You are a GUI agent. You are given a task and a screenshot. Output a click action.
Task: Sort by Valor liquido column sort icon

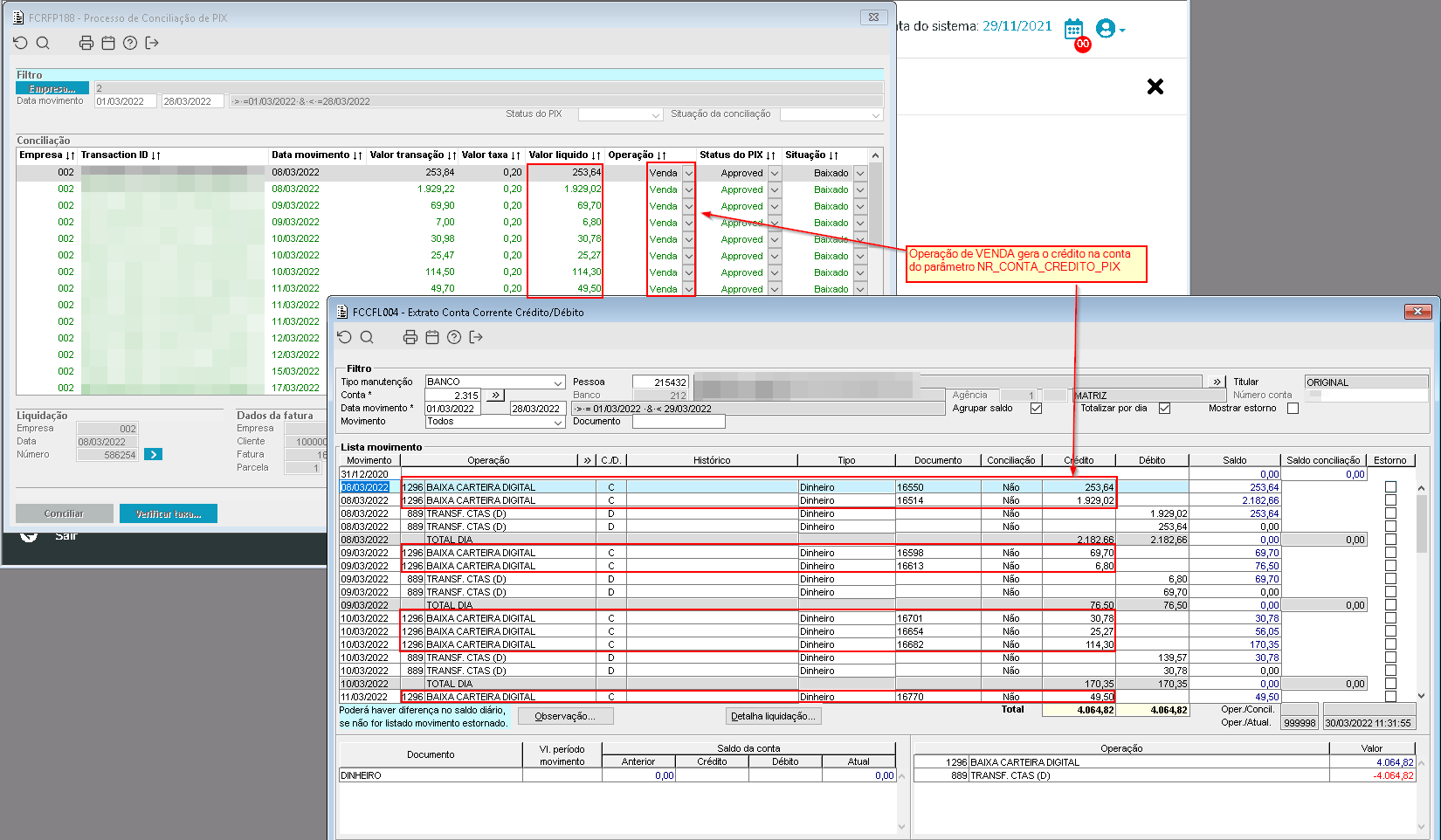coord(596,155)
